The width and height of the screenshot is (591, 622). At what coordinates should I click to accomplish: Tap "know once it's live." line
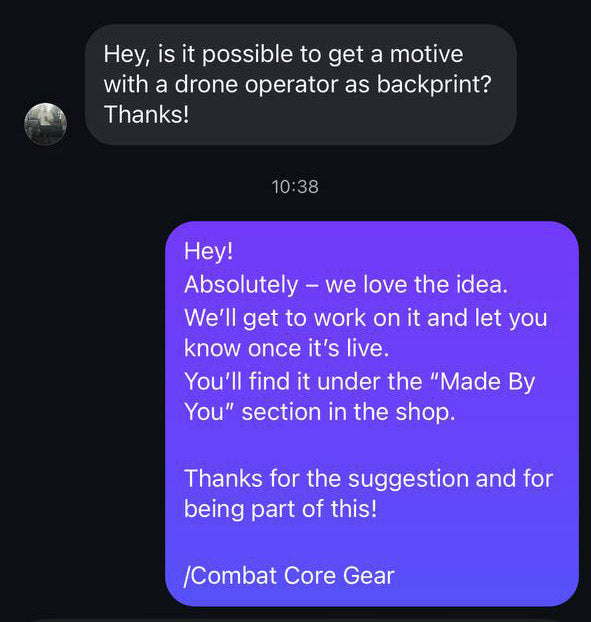[286, 348]
